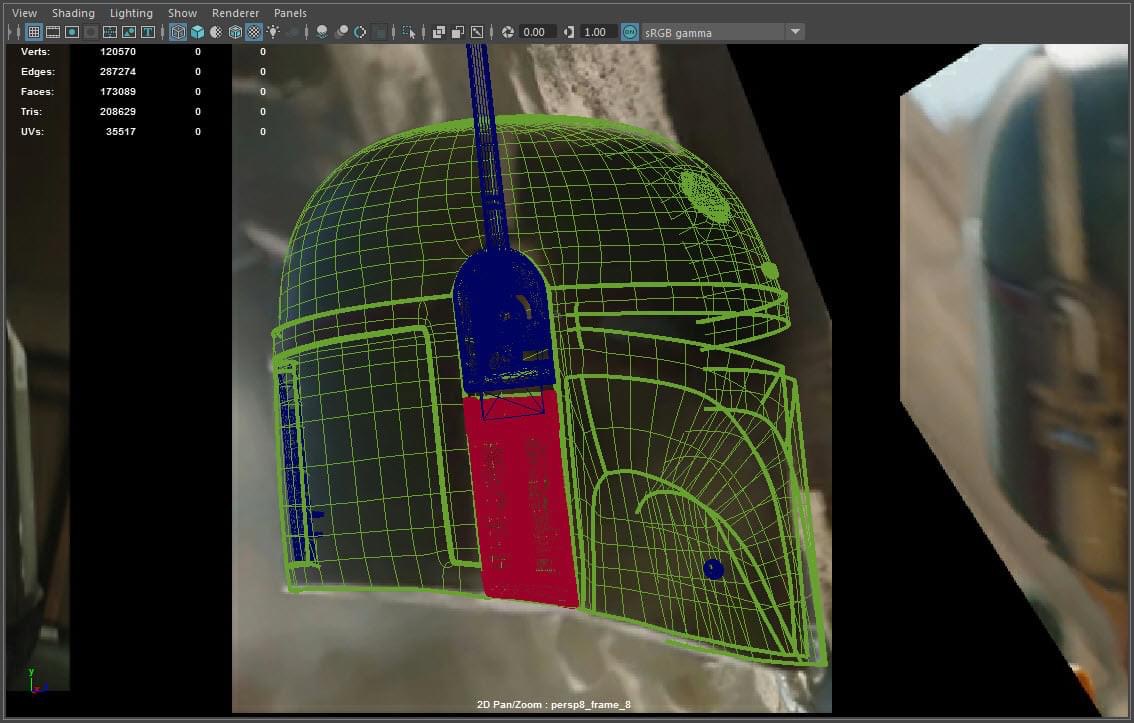
Task: Turn on Use All Lights bulb
Action: (273, 32)
